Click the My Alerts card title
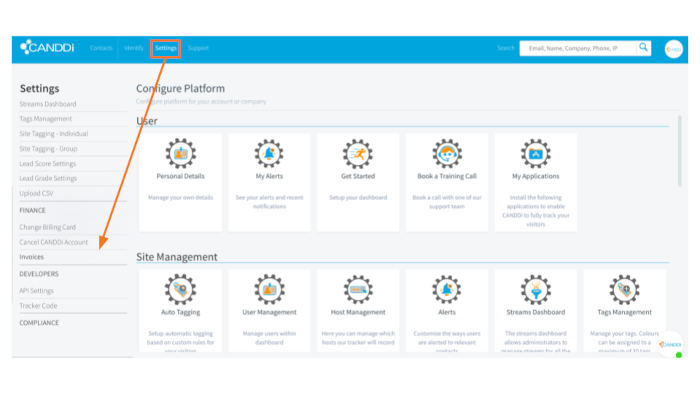The image size is (700, 394). pos(269,176)
